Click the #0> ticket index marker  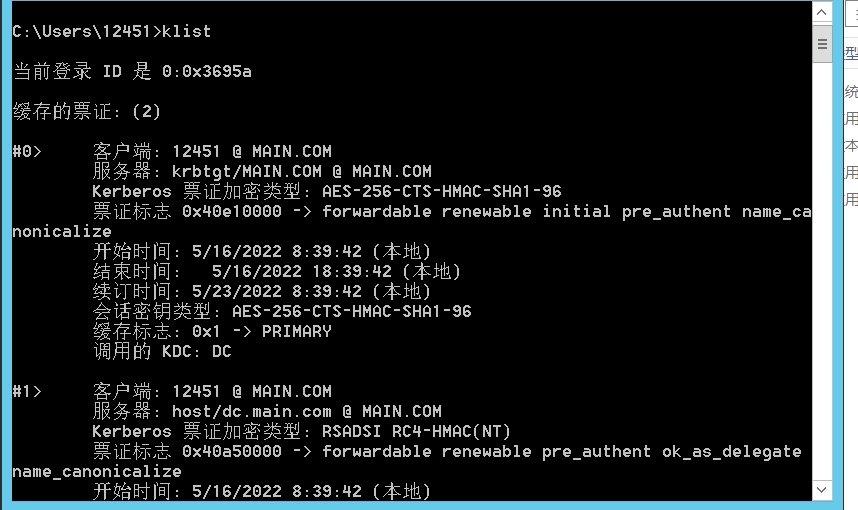coord(27,151)
